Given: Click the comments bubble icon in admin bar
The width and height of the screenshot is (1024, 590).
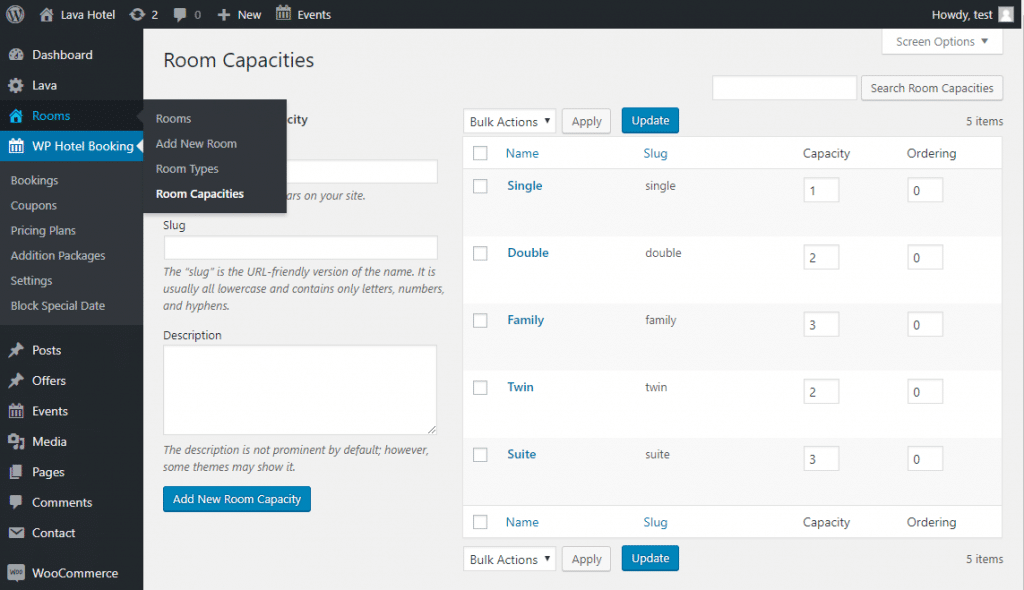Looking at the screenshot, I should tap(179, 14).
